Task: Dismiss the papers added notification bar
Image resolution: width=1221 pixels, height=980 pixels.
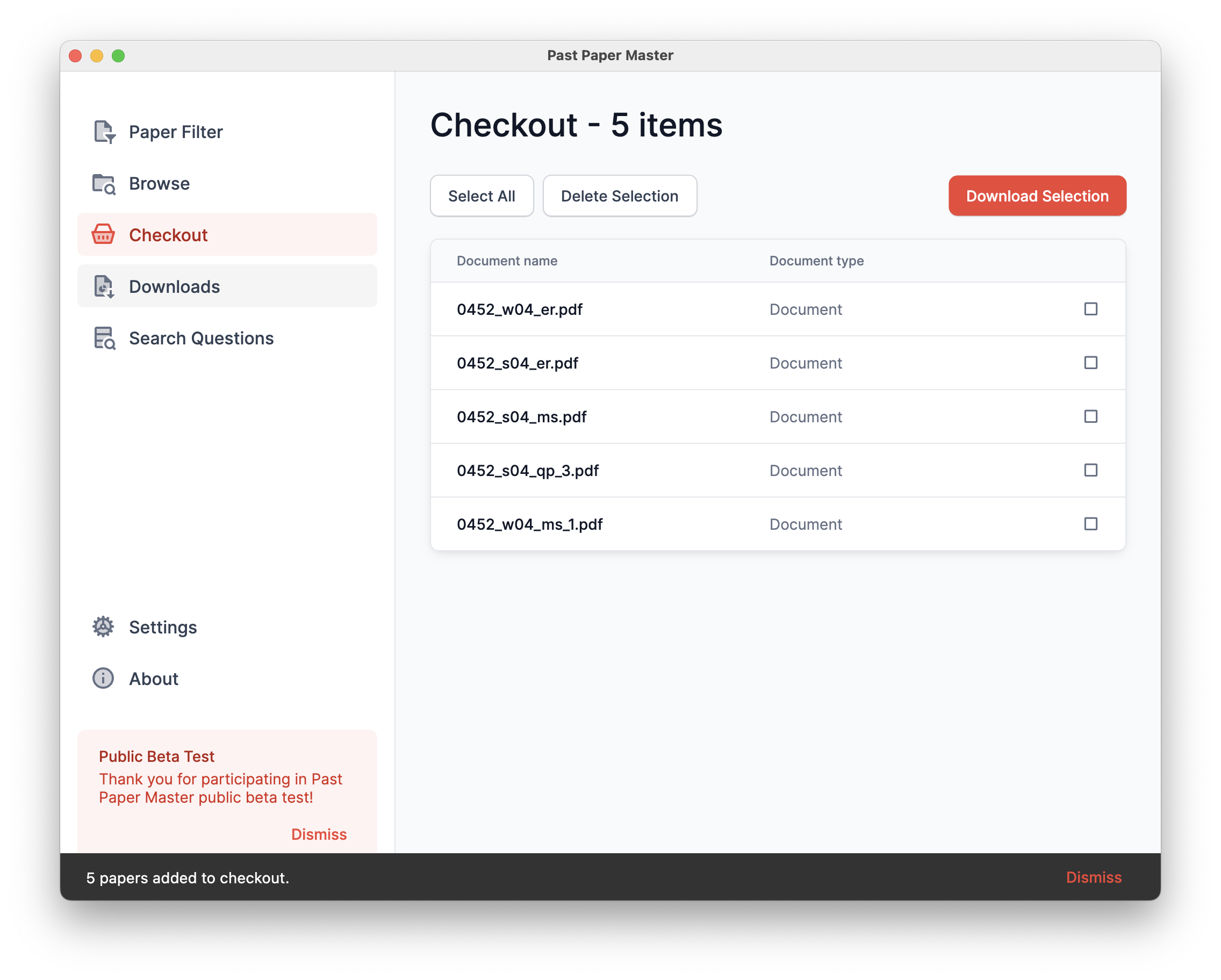Action: pos(1093,877)
